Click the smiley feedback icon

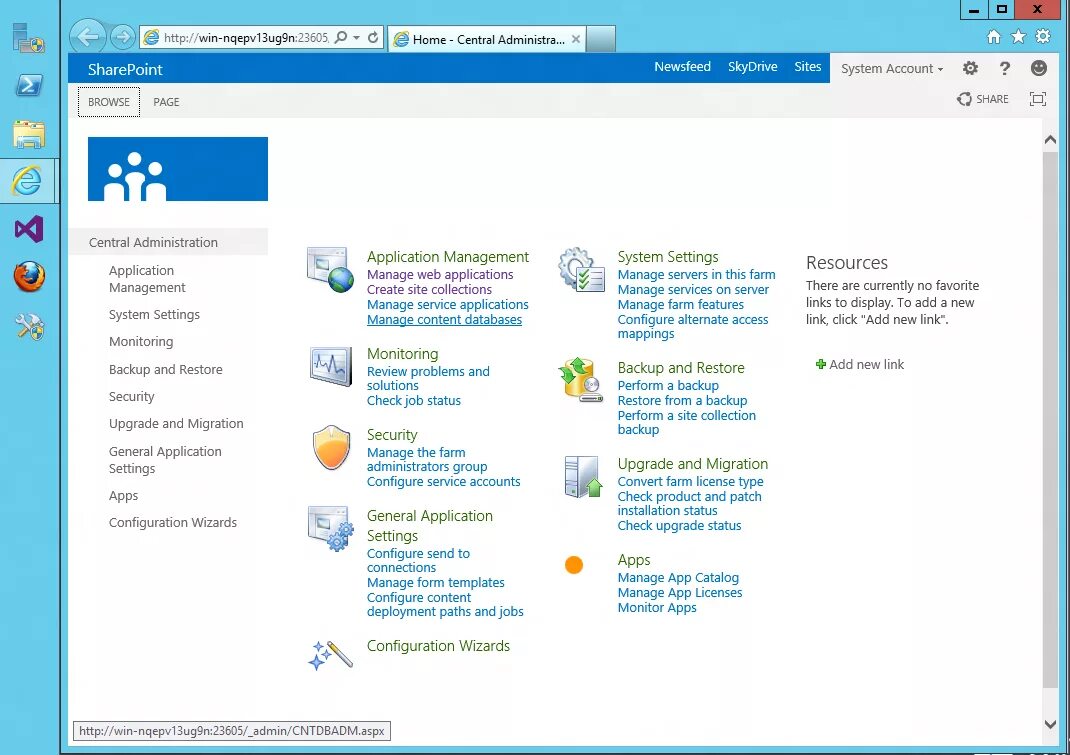pyautogui.click(x=1039, y=68)
